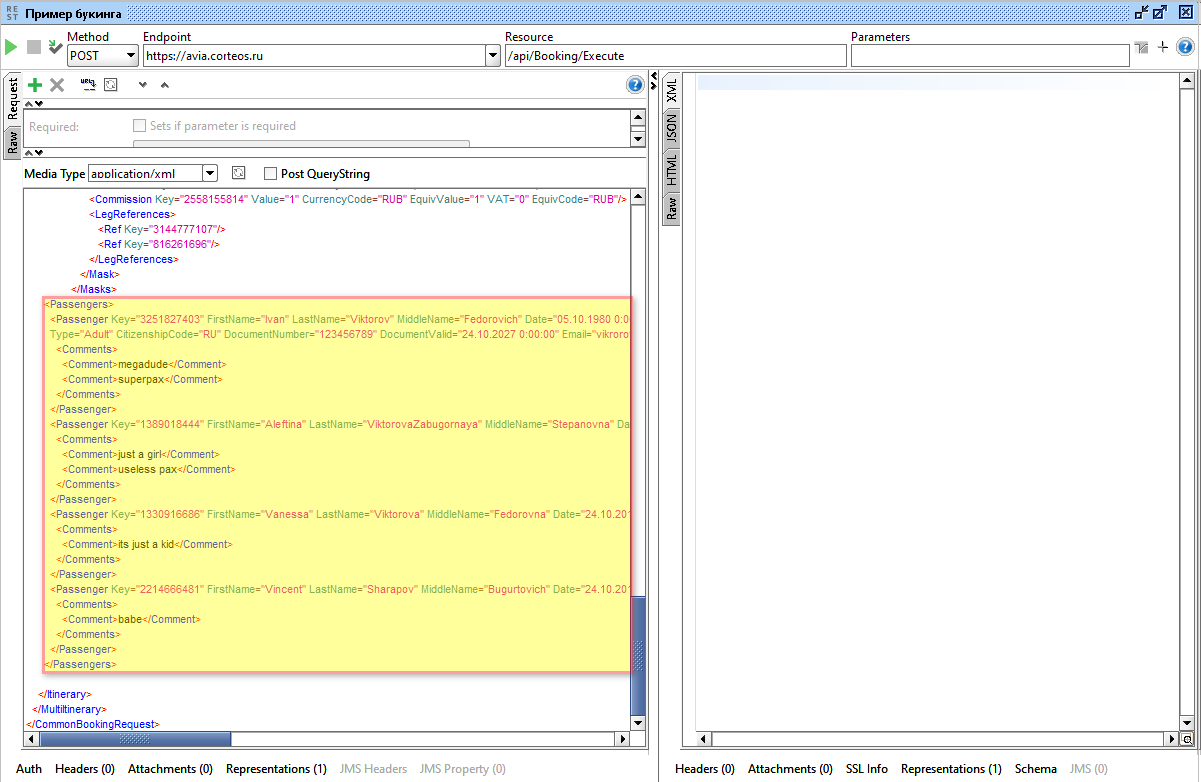This screenshot has width=1201, height=782.
Task: Submit the request with the green play button
Action: click(11, 47)
